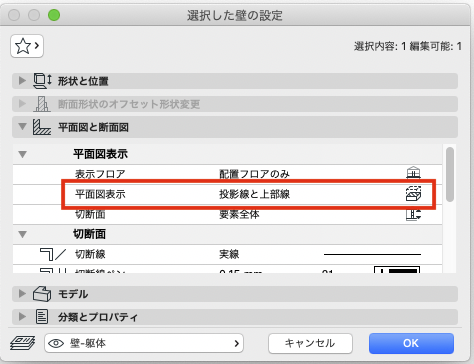Click the キャンセル button
The image size is (474, 364).
pos(310,343)
